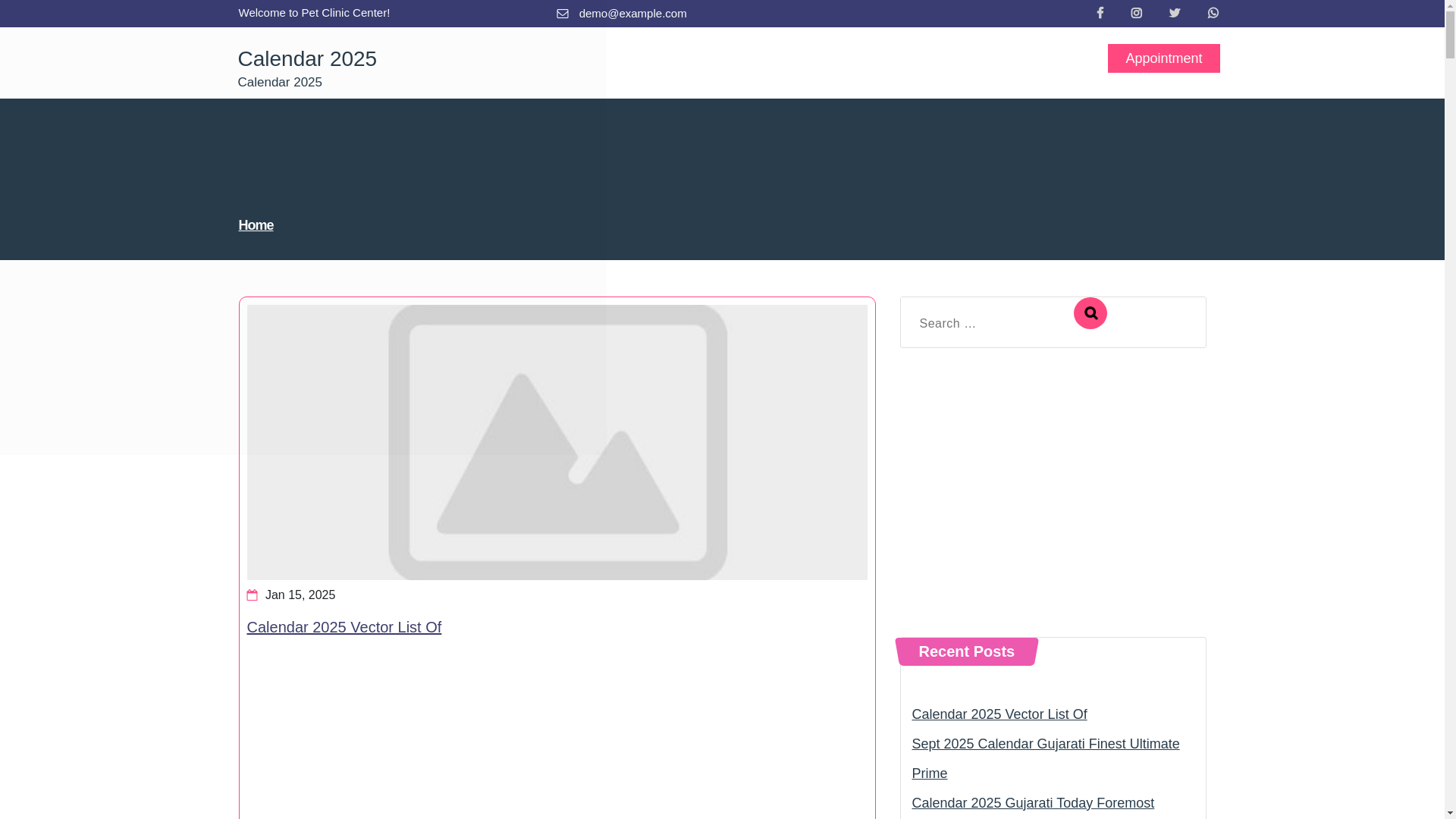
Task: Open the Calendar 2025 site title
Action: [x=307, y=58]
